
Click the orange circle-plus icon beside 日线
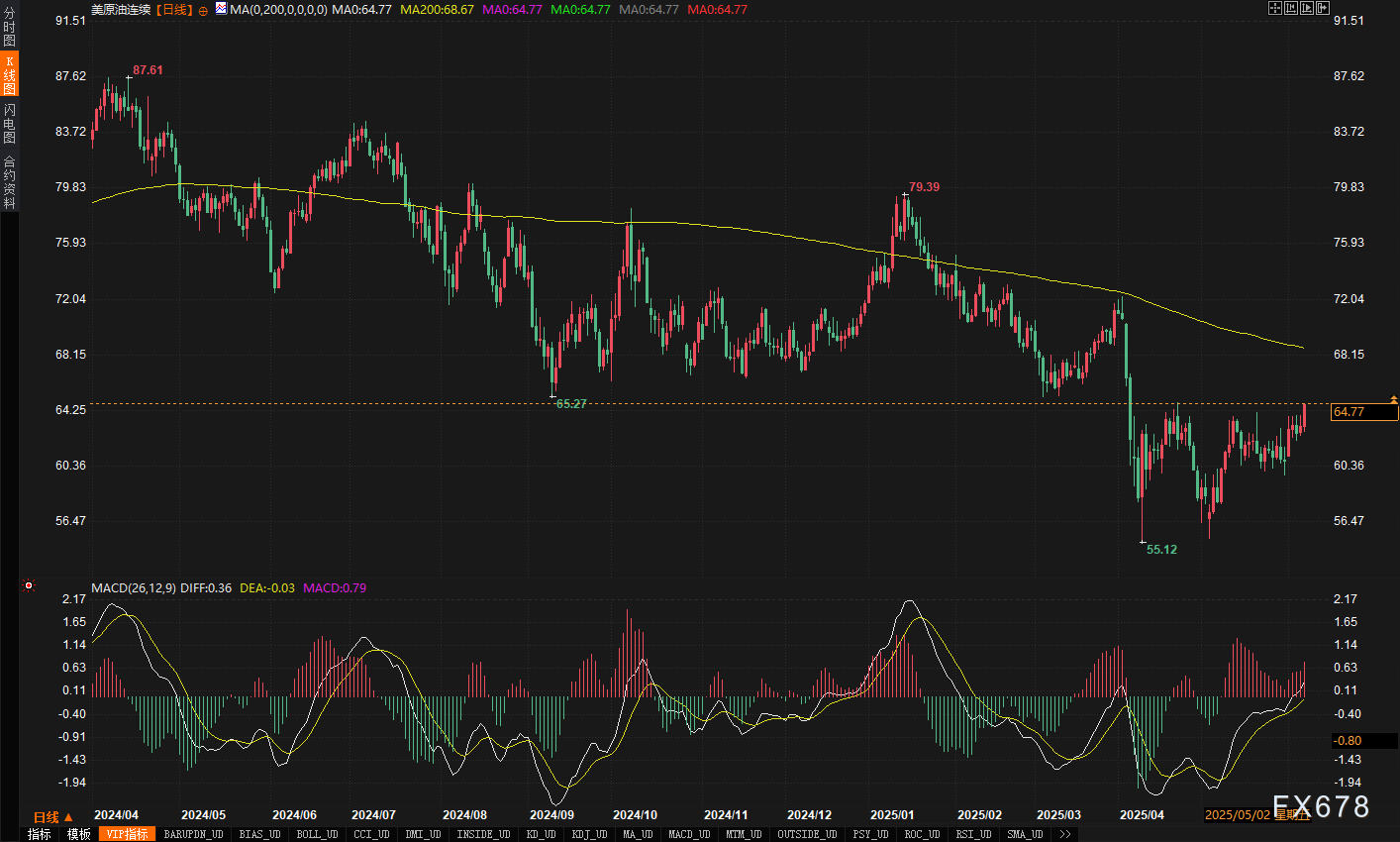tap(203, 10)
